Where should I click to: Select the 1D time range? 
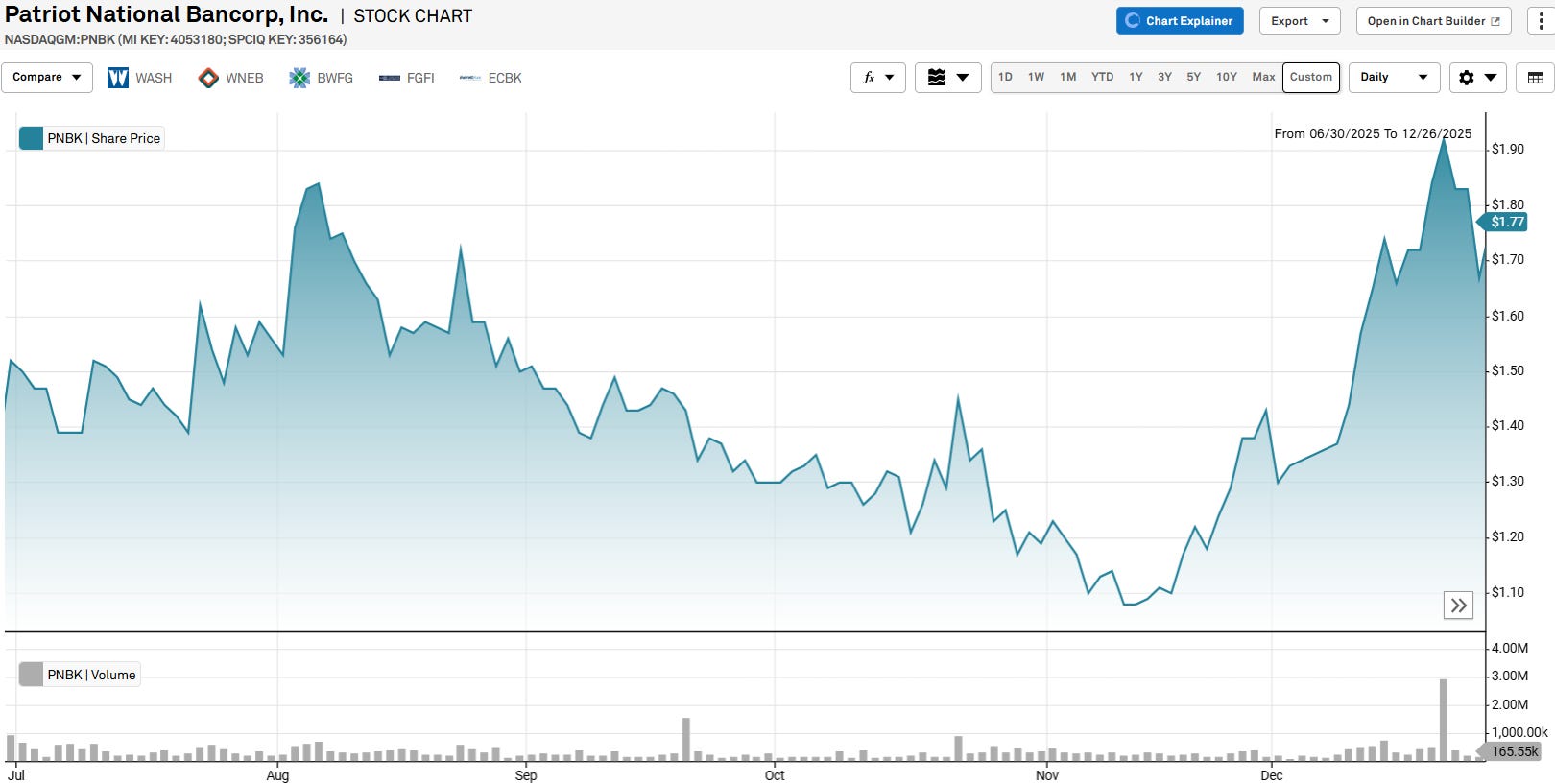tap(1005, 77)
